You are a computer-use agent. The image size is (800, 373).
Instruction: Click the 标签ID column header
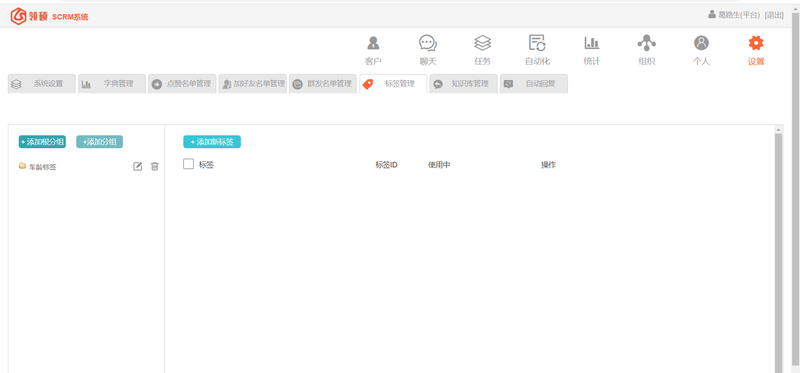pos(386,165)
